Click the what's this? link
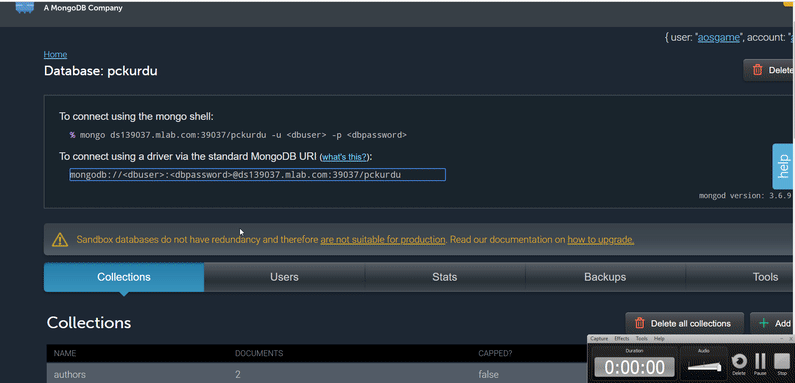The height and width of the screenshot is (383, 795). click(x=344, y=157)
